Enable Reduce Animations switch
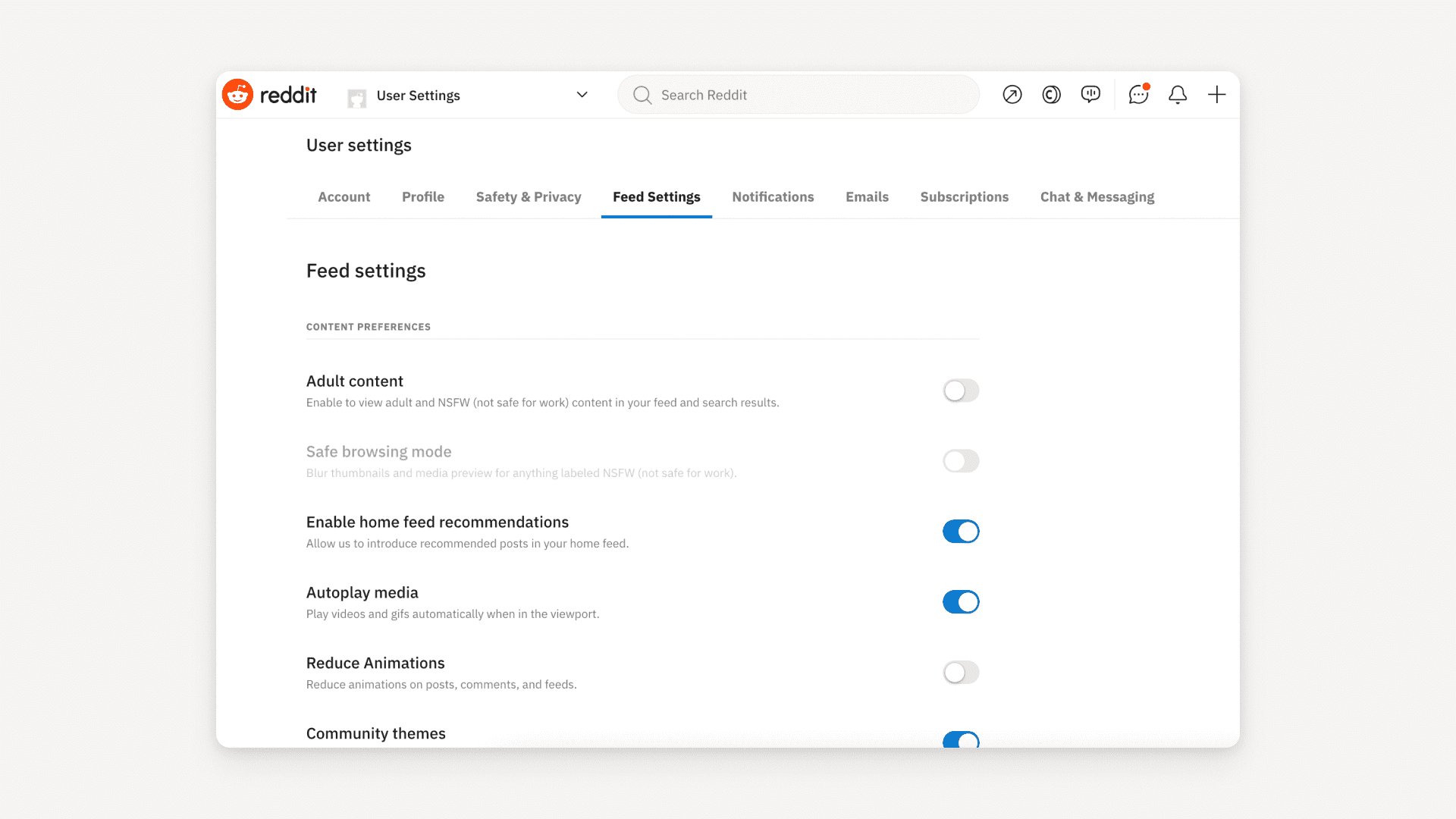Image resolution: width=1456 pixels, height=819 pixels. (961, 673)
